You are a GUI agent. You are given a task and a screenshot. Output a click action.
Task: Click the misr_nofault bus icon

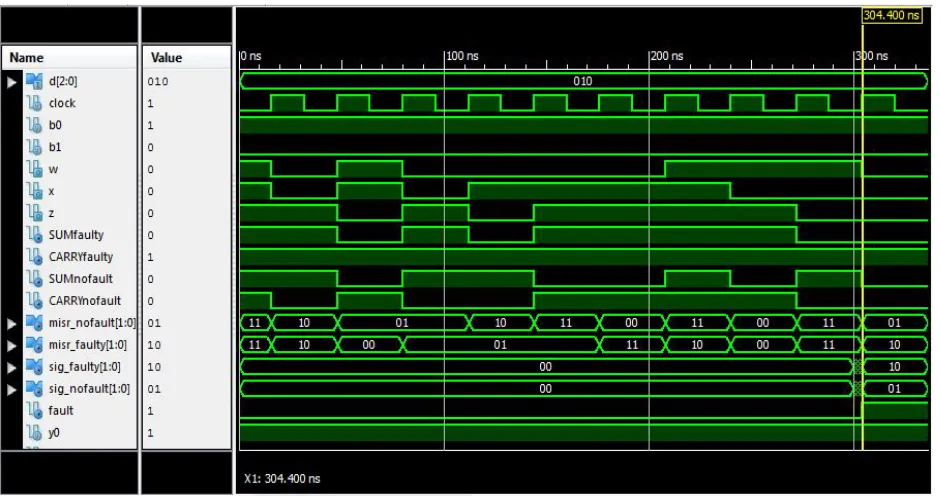tap(34, 323)
